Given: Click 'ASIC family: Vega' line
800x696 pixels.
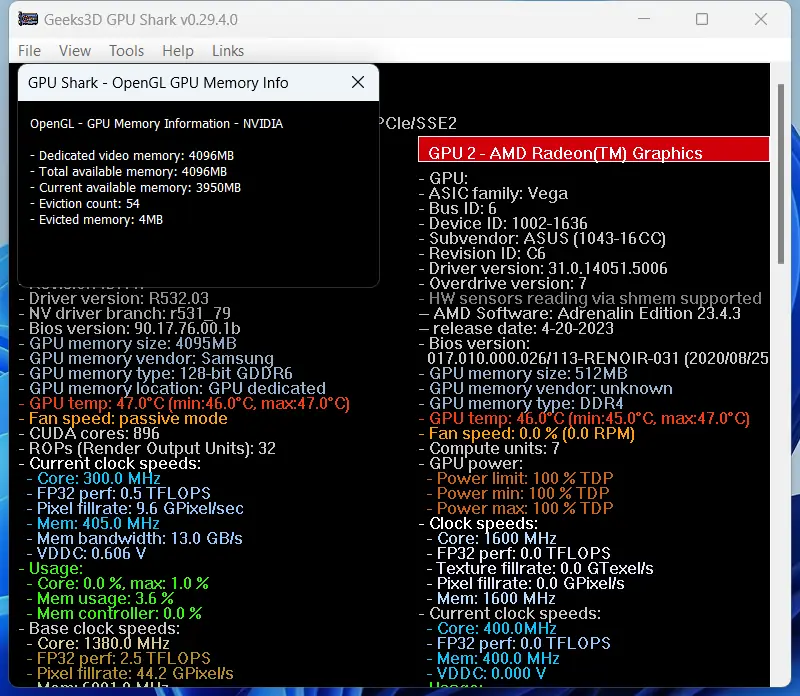Looking at the screenshot, I should 493,193.
